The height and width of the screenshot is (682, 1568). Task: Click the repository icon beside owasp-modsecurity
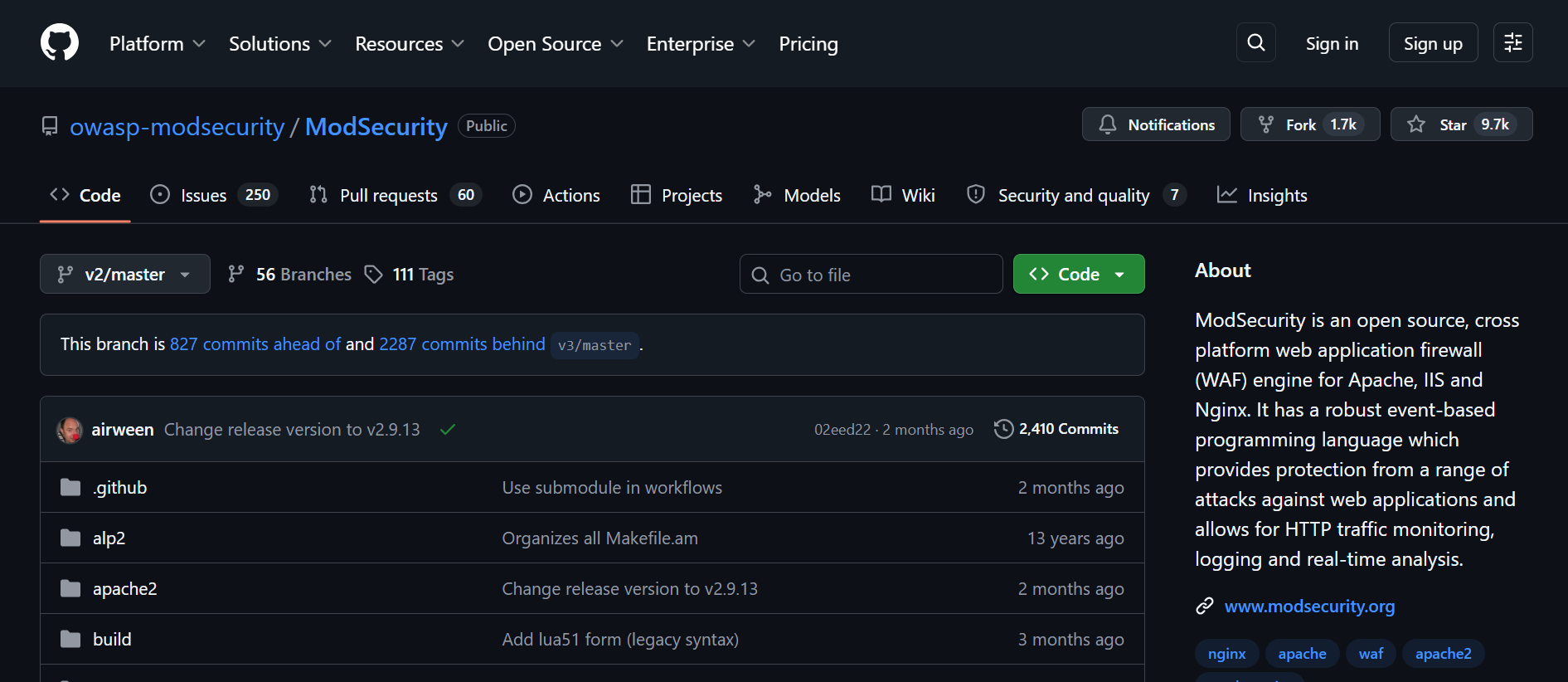(x=50, y=126)
